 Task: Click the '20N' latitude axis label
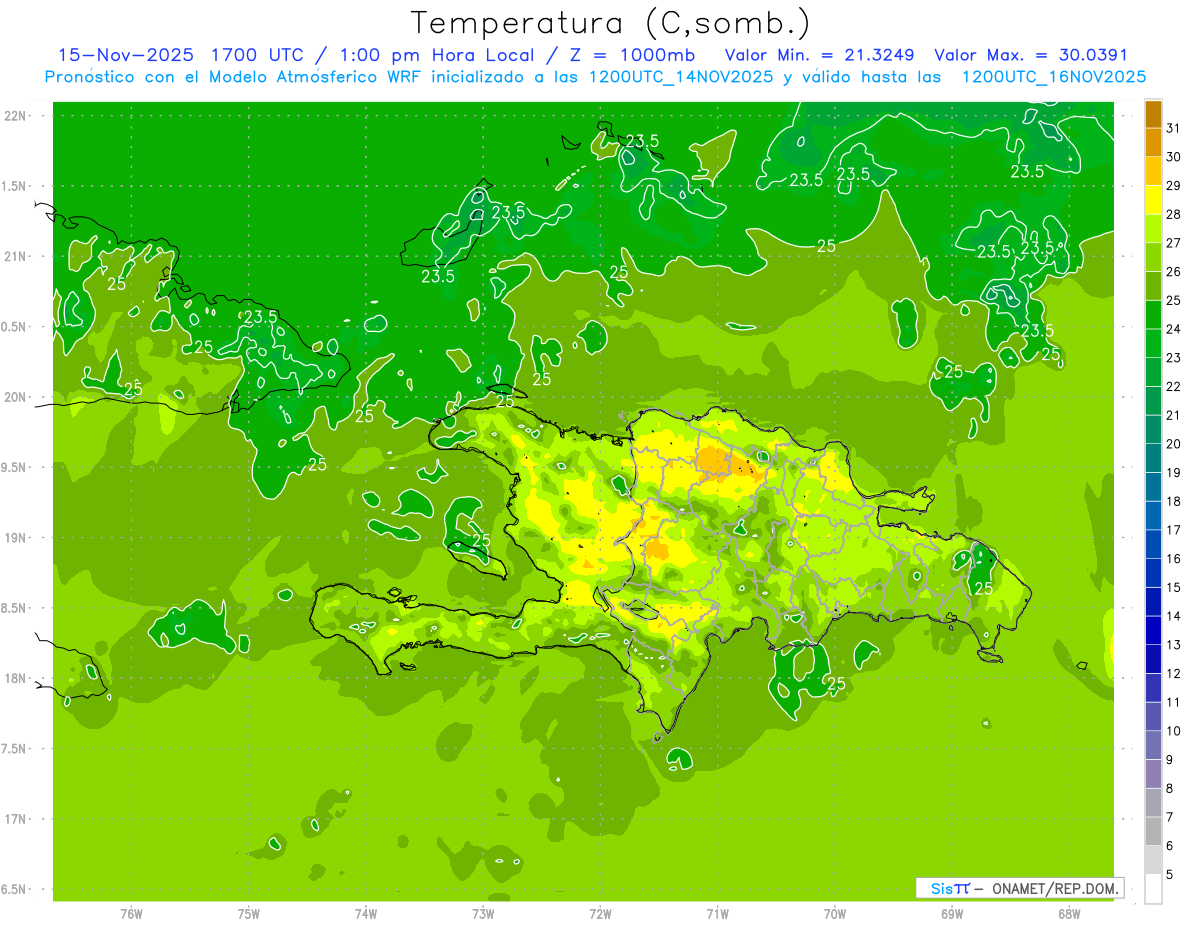click(16, 397)
